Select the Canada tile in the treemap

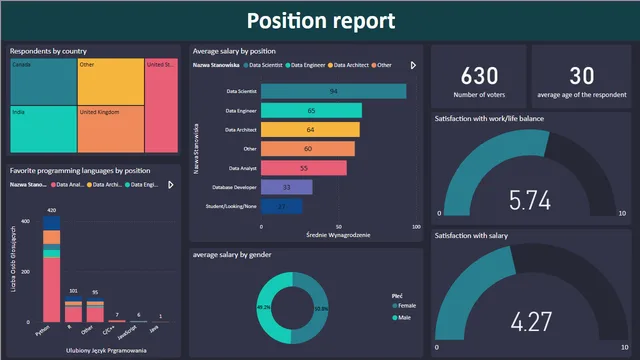coord(43,82)
